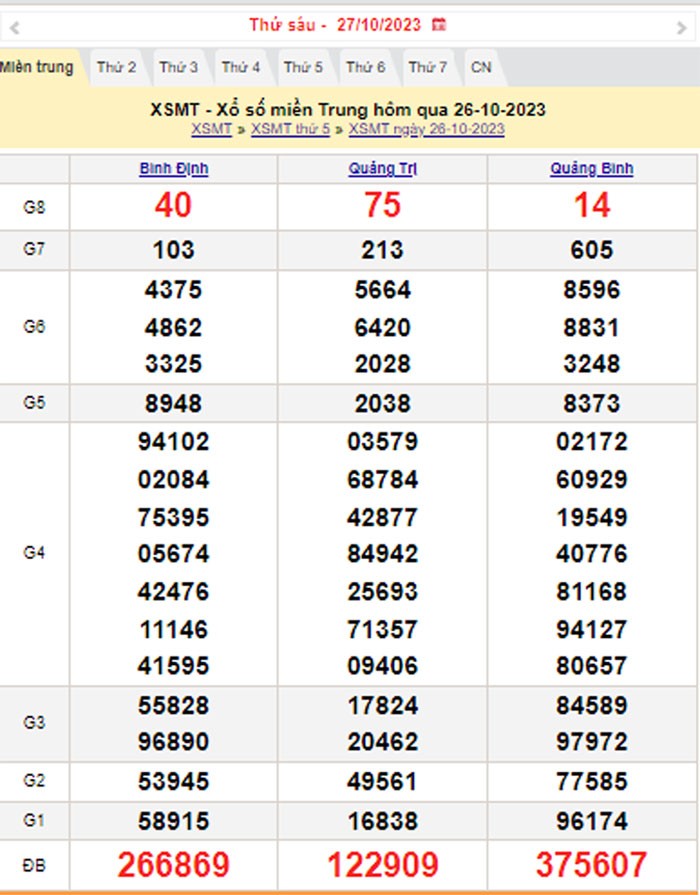The width and height of the screenshot is (700, 895).
Task: Select the Thứ 7 tab
Action: (x=427, y=67)
